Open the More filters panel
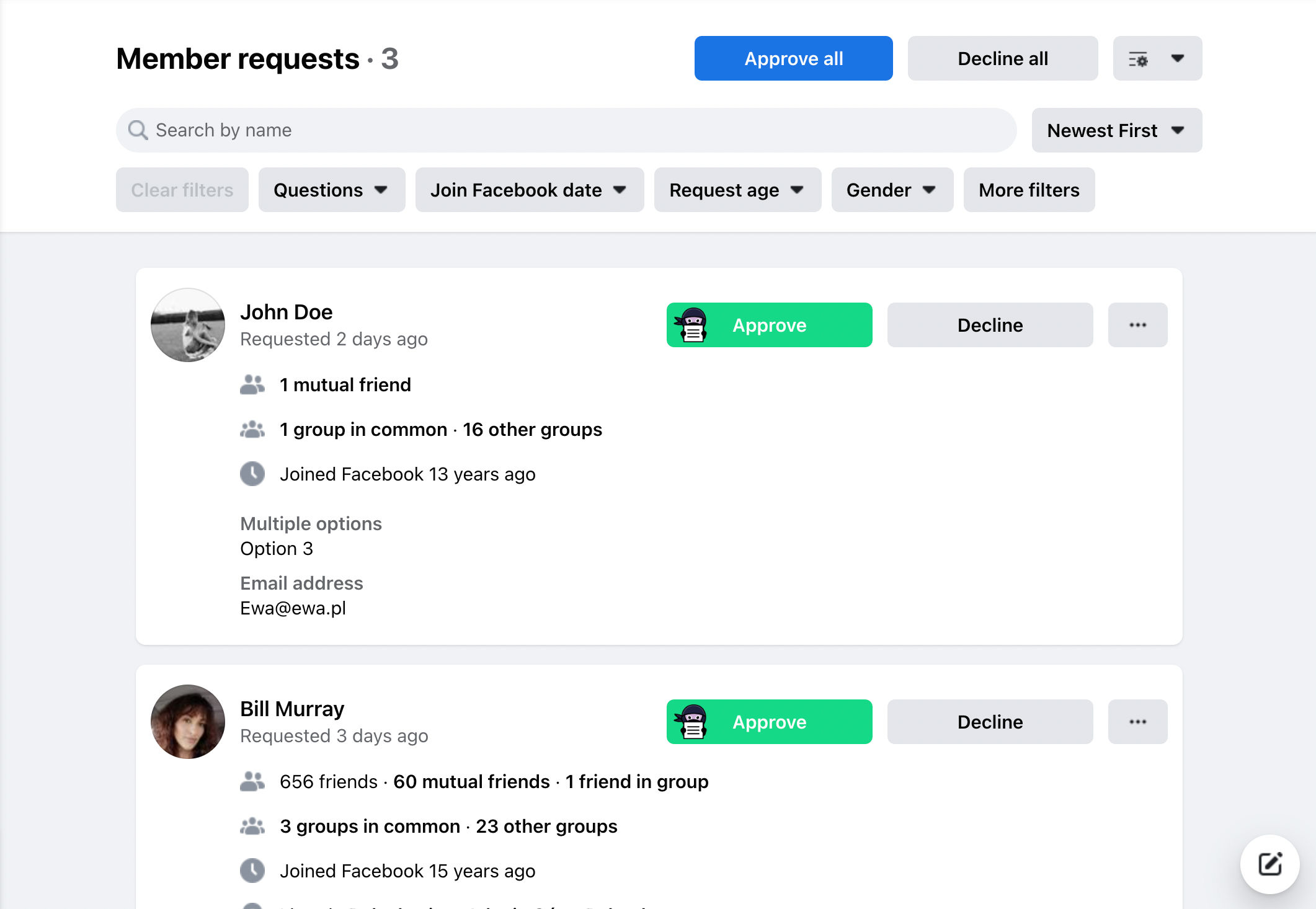The height and width of the screenshot is (909, 1316). [x=1029, y=190]
